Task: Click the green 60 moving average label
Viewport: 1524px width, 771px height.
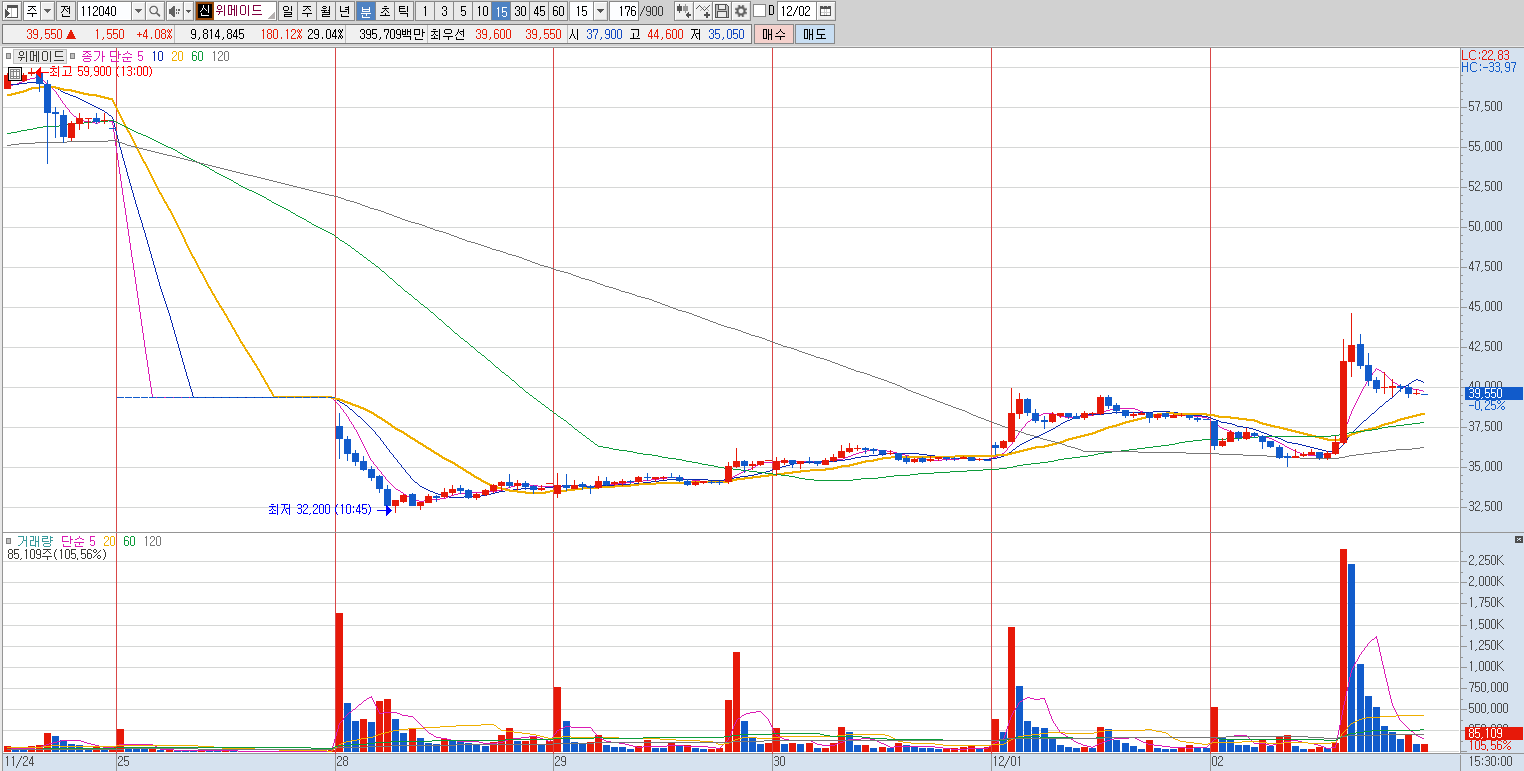Action: (198, 56)
